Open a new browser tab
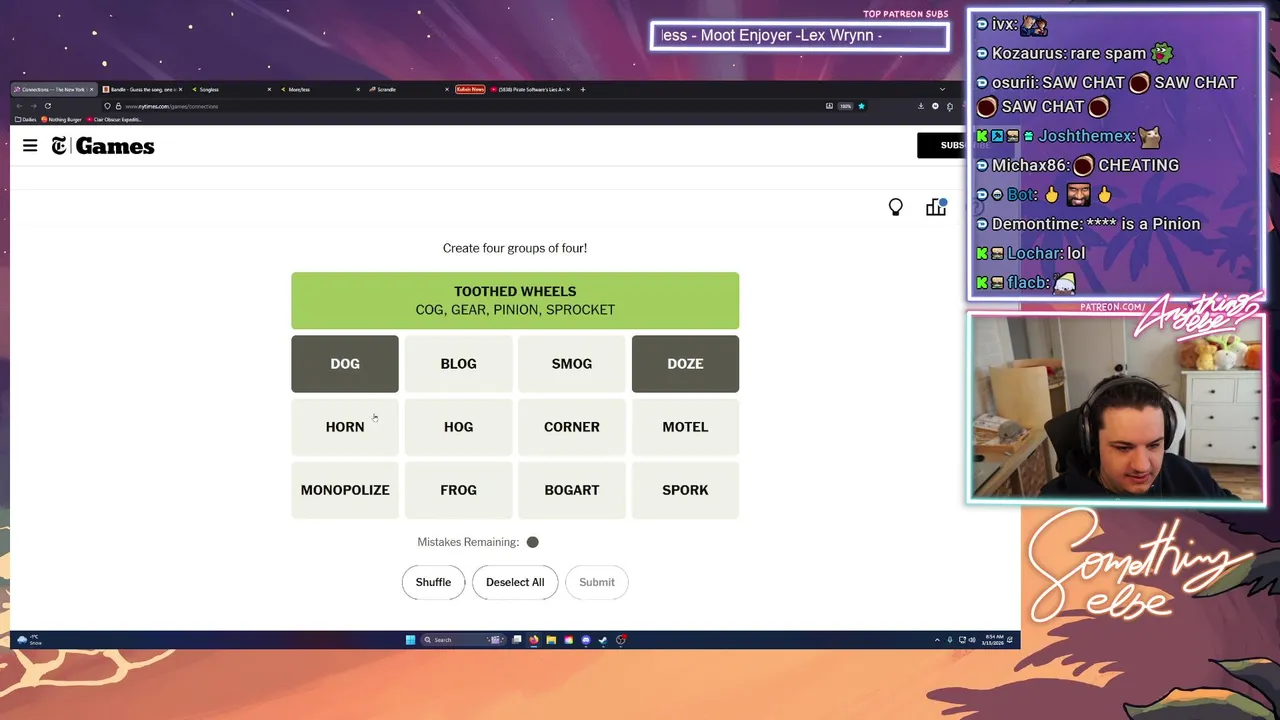 (583, 89)
